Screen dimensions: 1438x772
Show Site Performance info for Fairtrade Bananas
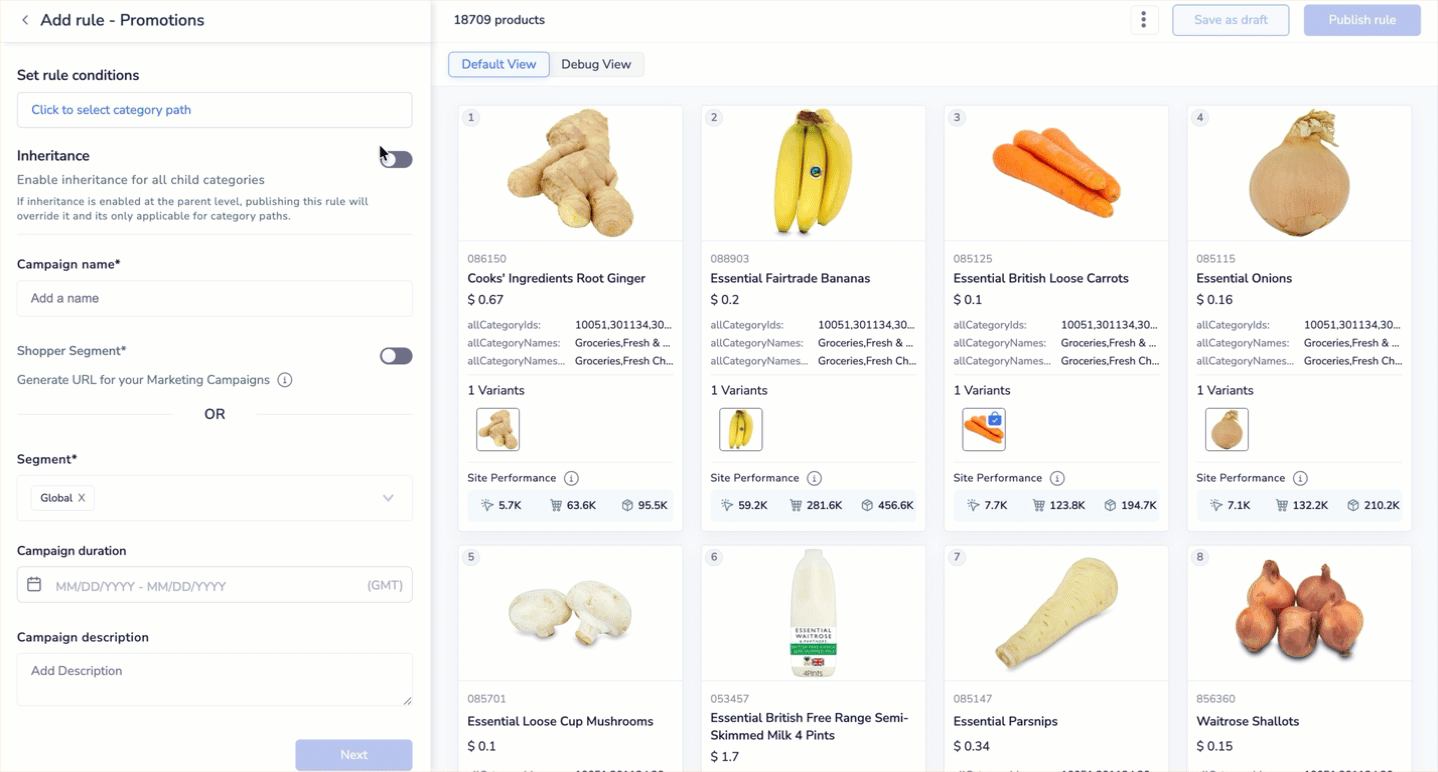click(x=814, y=478)
